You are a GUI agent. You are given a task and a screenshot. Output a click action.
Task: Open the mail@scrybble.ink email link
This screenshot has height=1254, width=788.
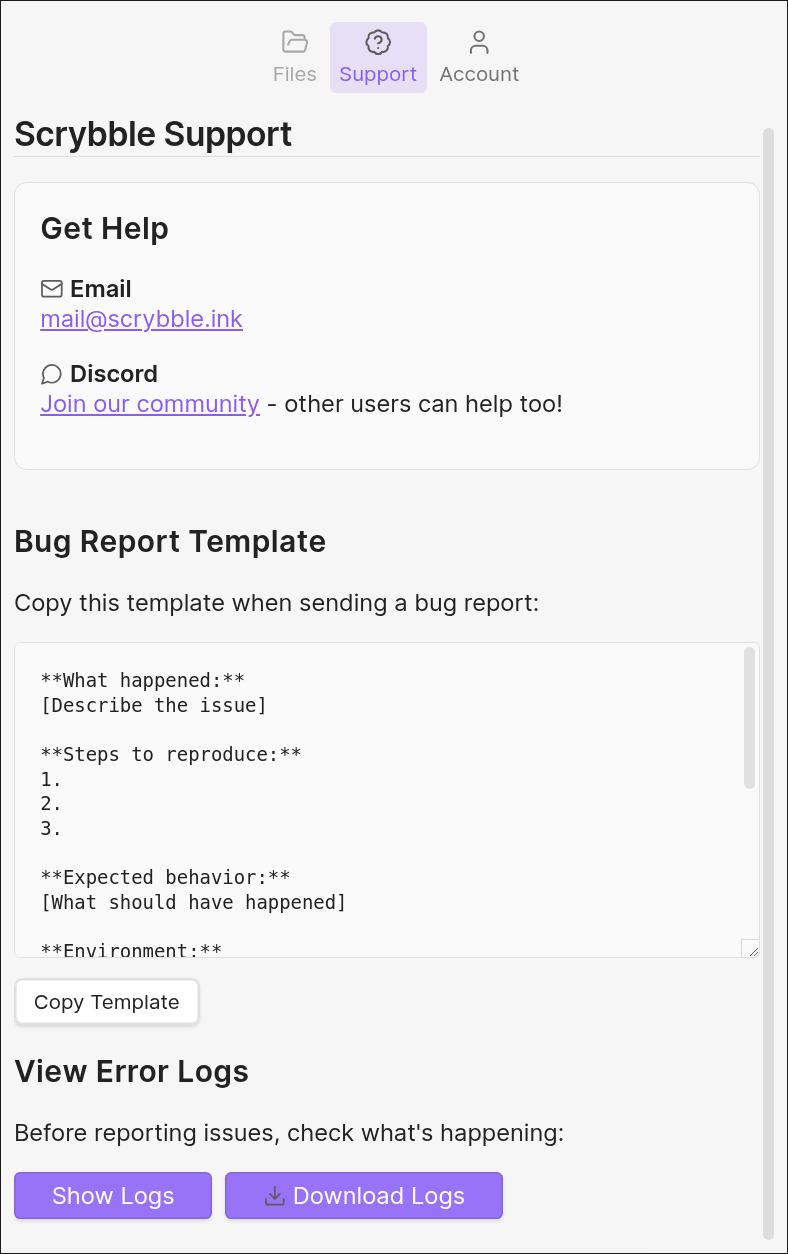tap(142, 319)
